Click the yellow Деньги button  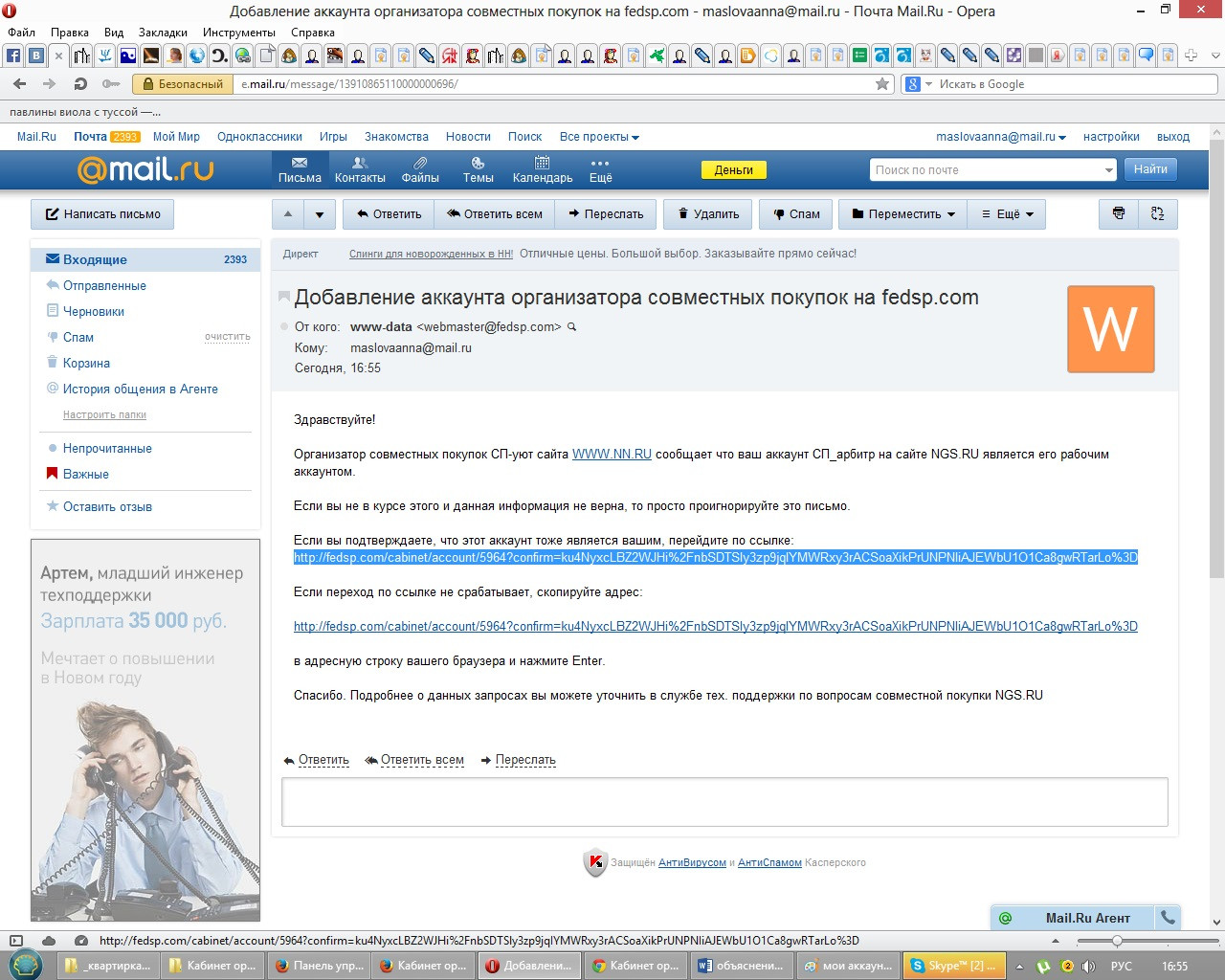[x=734, y=170]
